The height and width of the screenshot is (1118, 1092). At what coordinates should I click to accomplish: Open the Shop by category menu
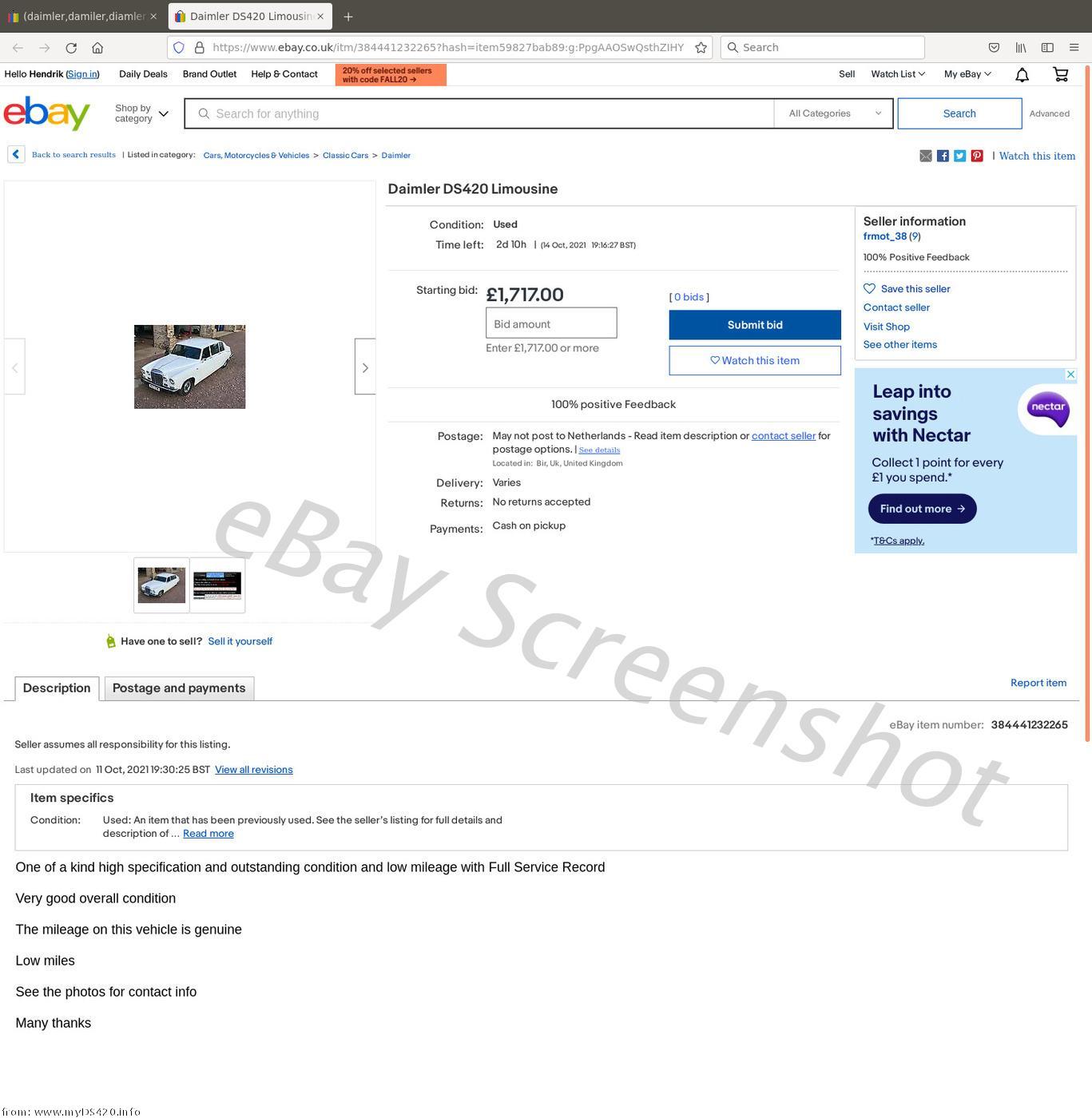coord(141,113)
